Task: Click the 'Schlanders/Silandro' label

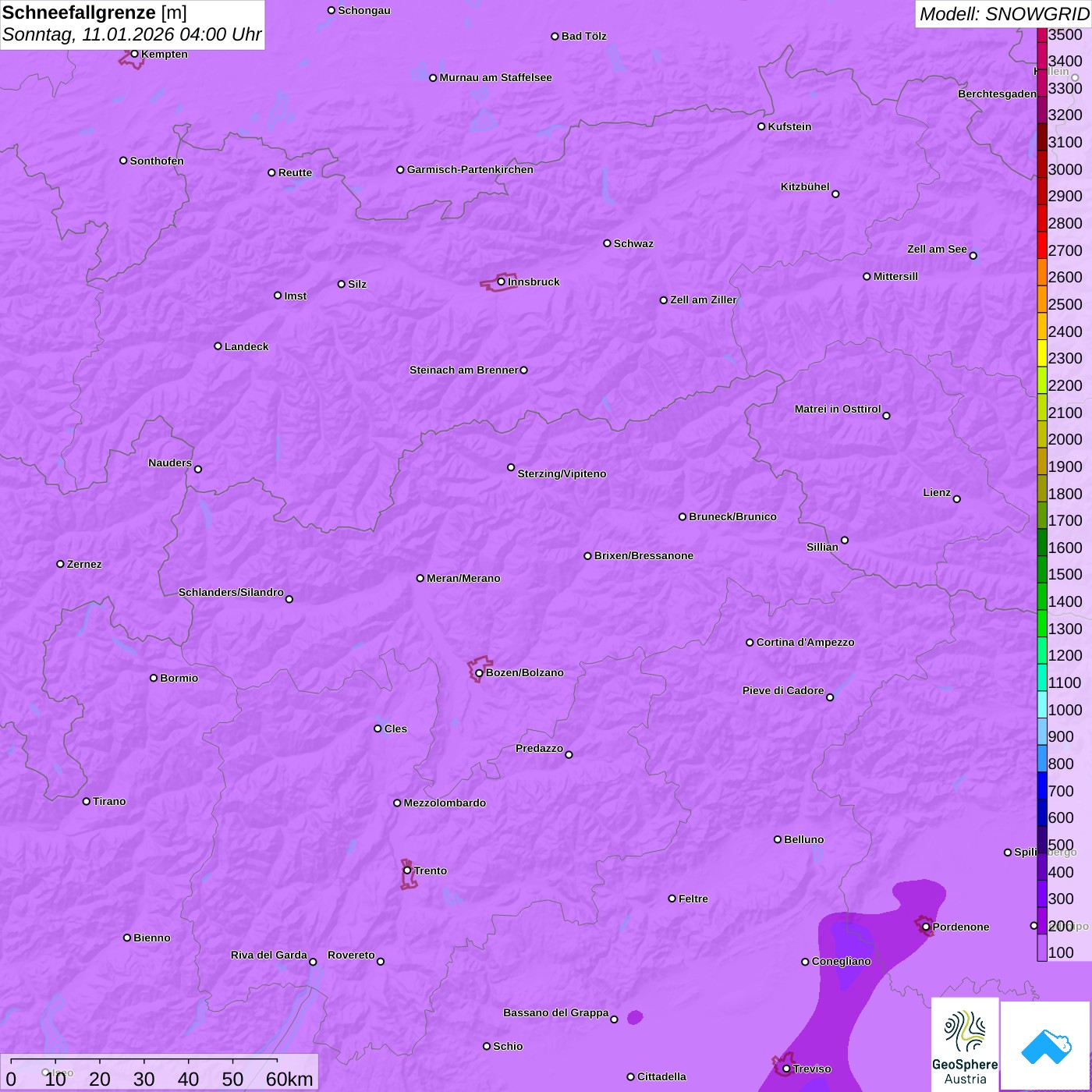Action: pos(231,592)
